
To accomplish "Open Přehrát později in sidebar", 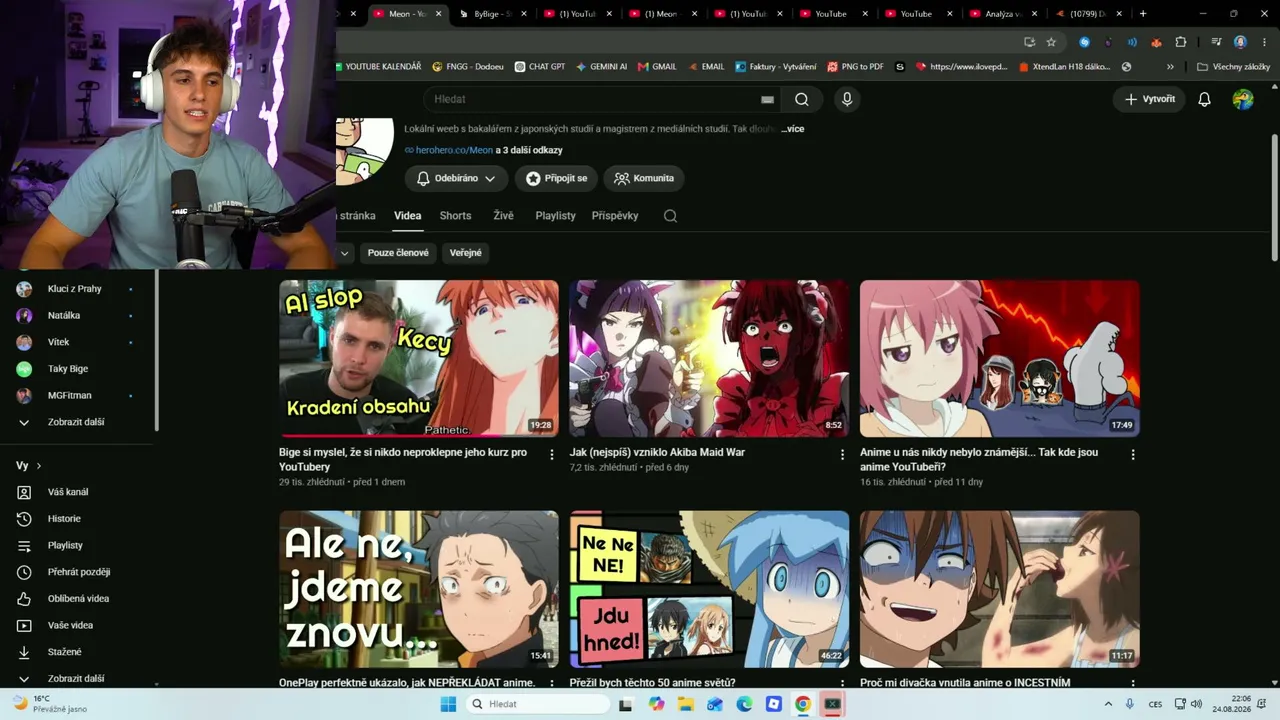I will point(78,572).
